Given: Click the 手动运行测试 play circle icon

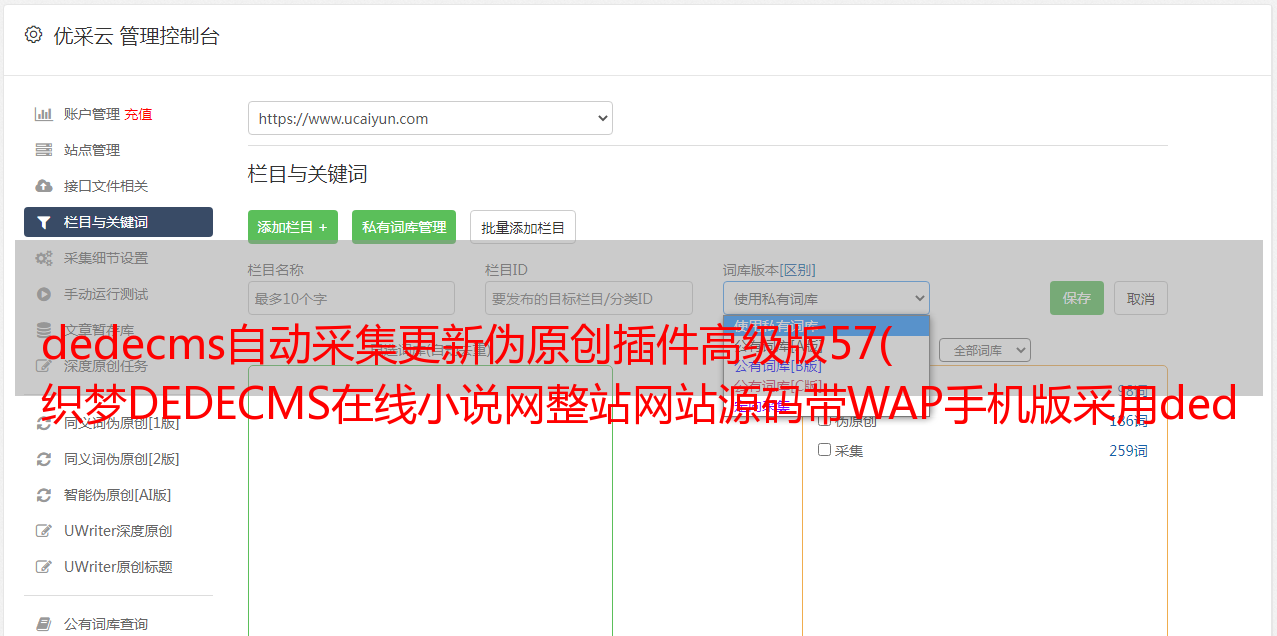Looking at the screenshot, I should click(43, 294).
